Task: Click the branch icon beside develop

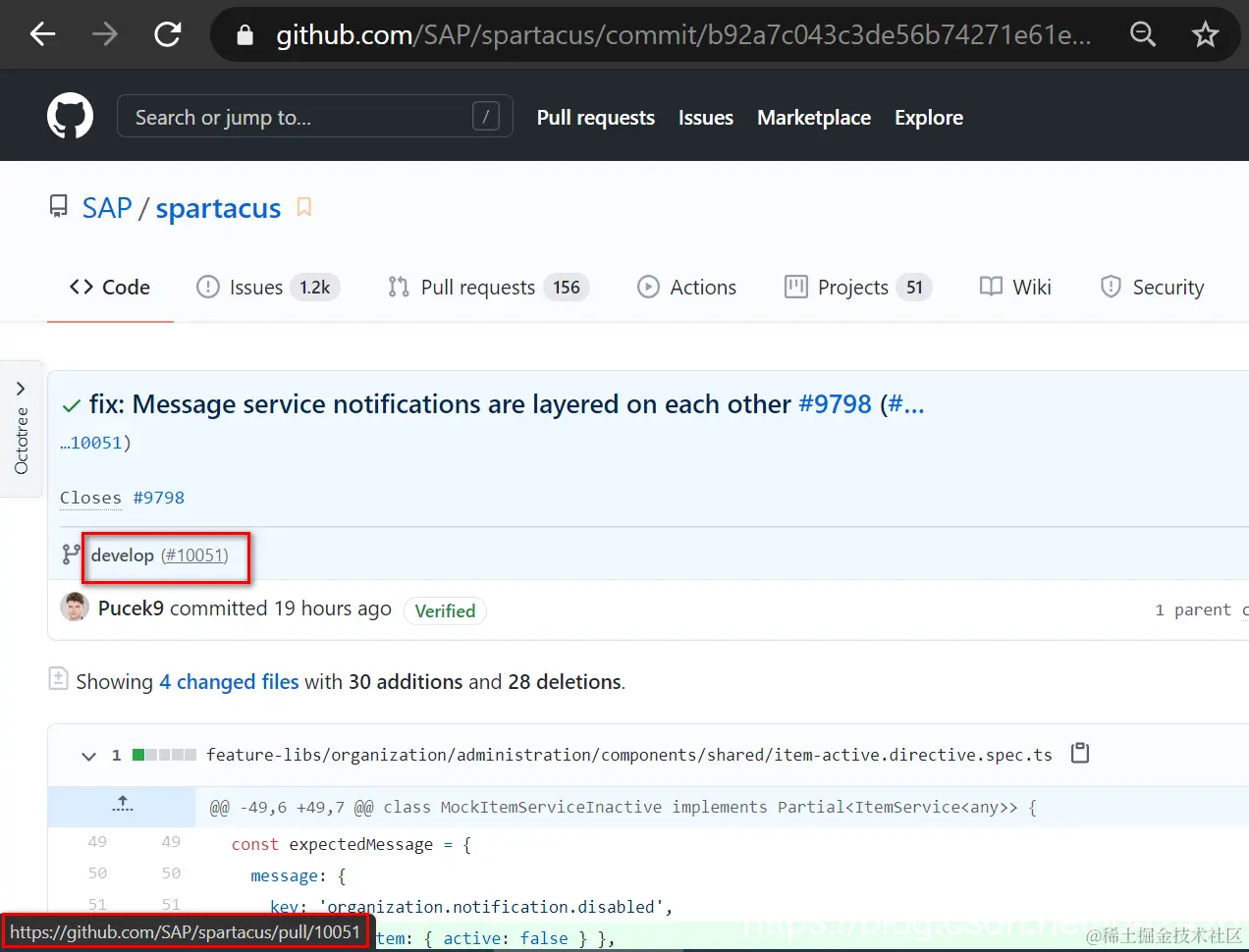Action: coord(71,555)
